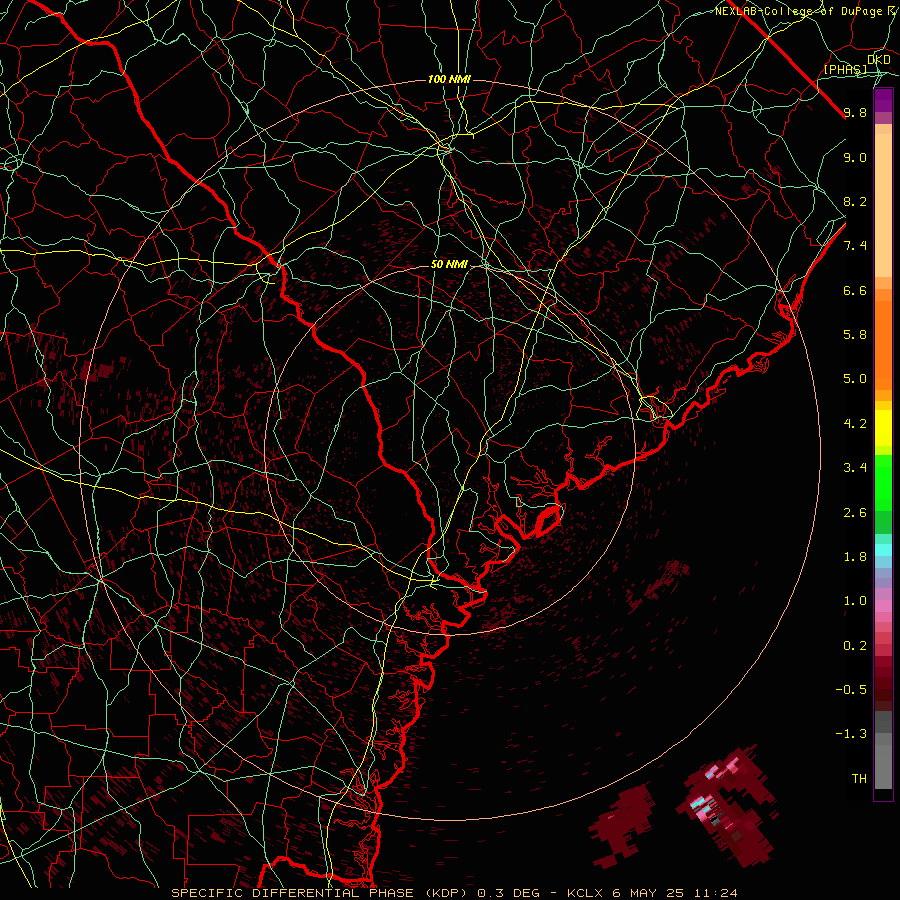
Task: Select the gray swatch at color bar bottom
Action: point(883,766)
